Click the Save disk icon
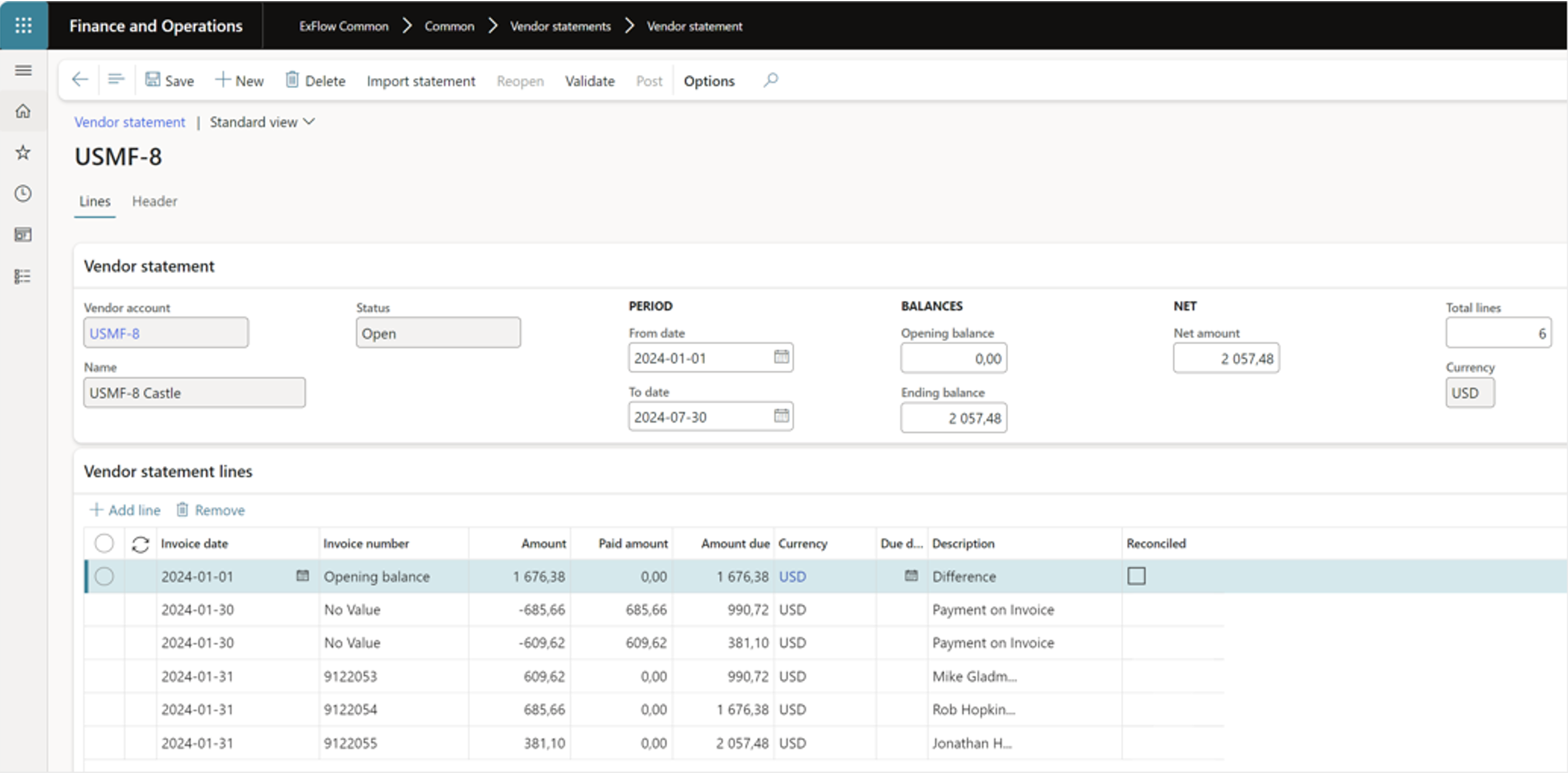 pyautogui.click(x=152, y=79)
